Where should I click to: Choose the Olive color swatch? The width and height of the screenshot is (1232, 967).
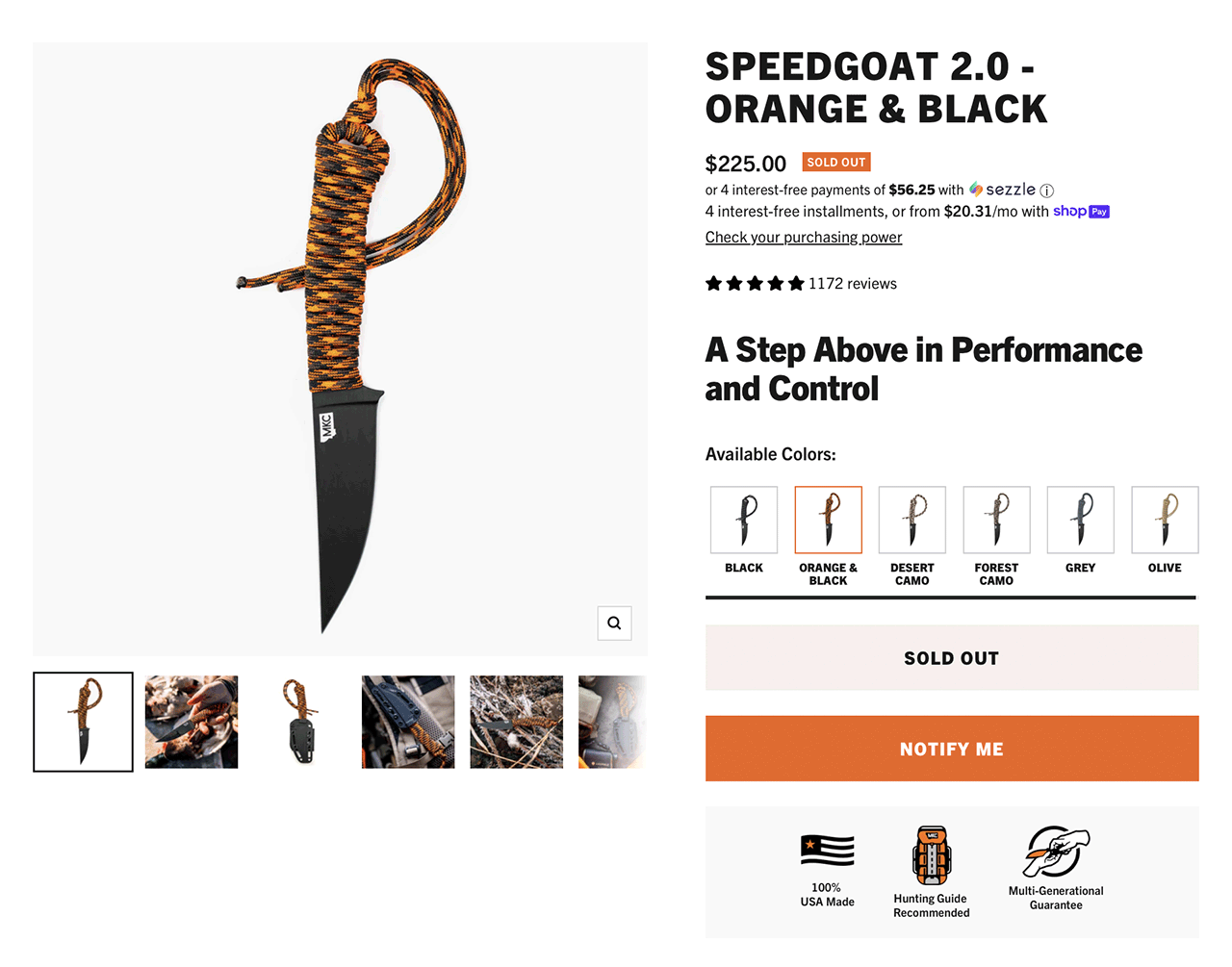click(1165, 521)
